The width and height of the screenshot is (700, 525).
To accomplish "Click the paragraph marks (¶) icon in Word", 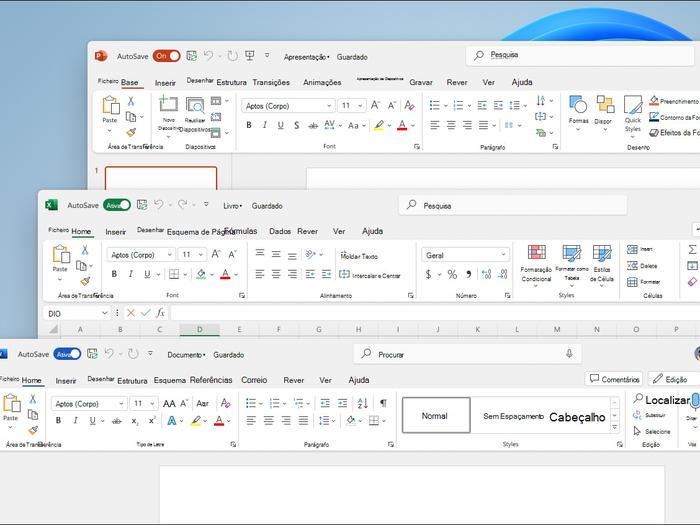I will click(382, 403).
